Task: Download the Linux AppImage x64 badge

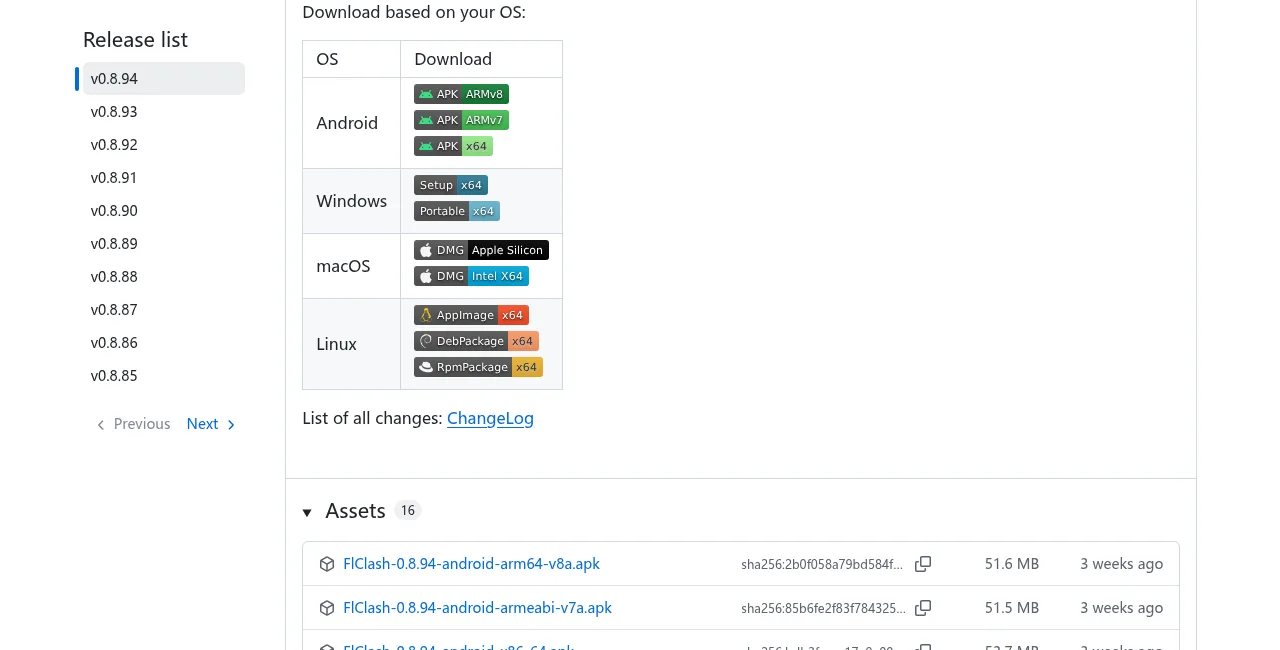Action: (x=471, y=315)
